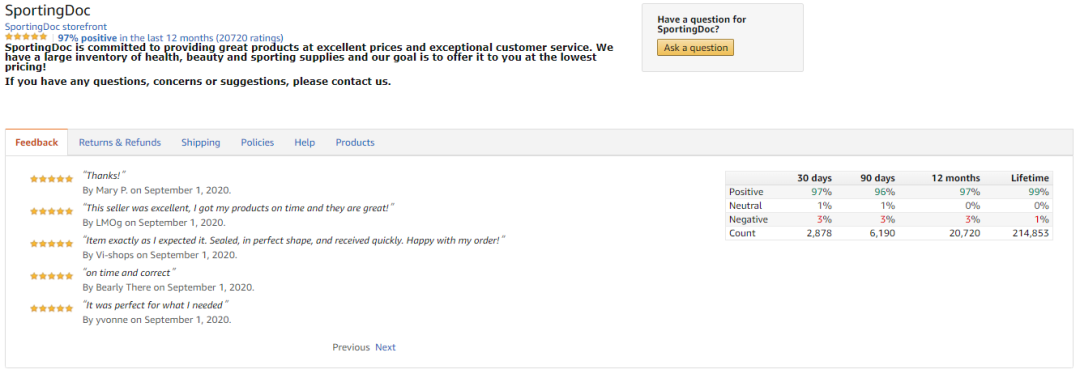
Task: Open the Shipping tab
Action: tap(200, 143)
